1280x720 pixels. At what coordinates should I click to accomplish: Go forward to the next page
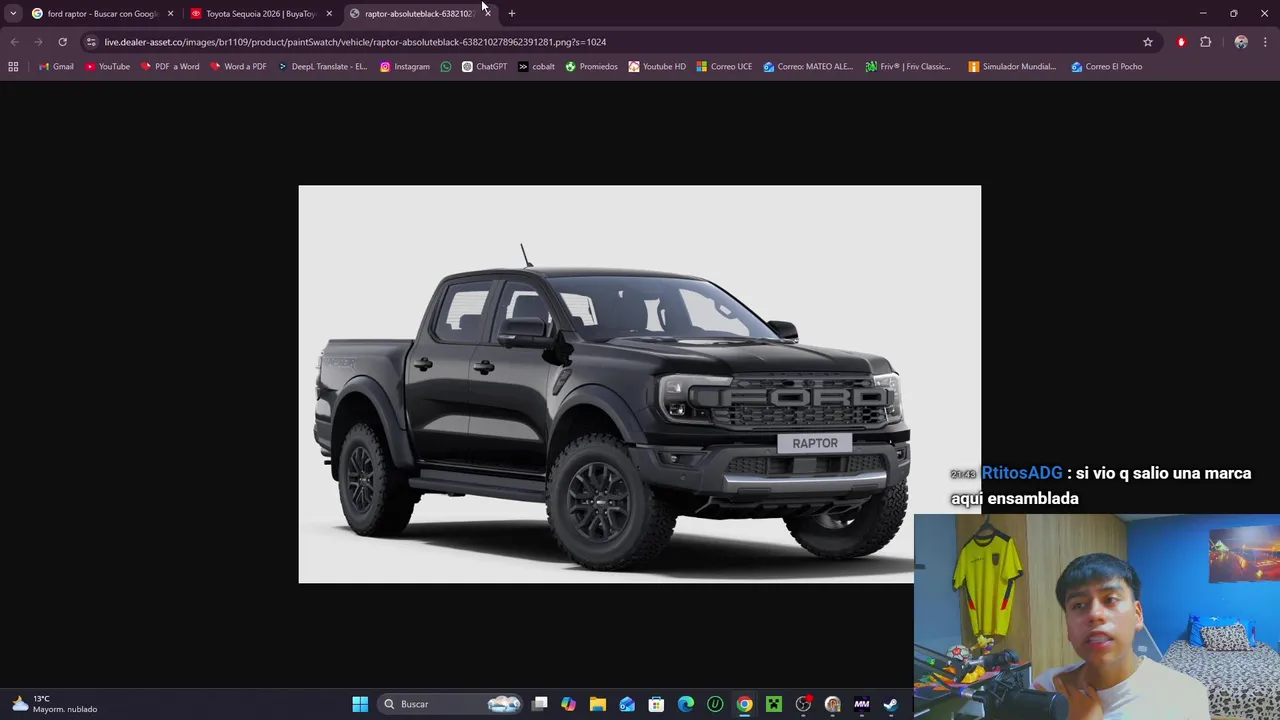pos(38,42)
